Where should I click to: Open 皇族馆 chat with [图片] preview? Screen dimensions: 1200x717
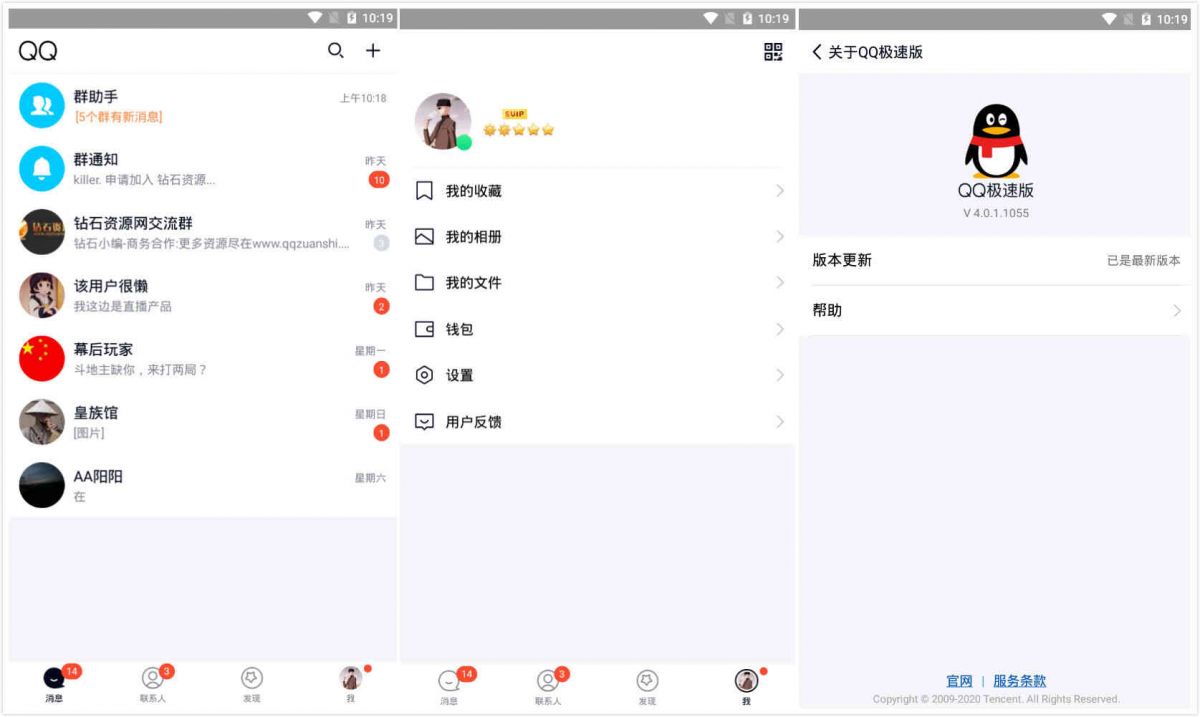tap(203, 422)
